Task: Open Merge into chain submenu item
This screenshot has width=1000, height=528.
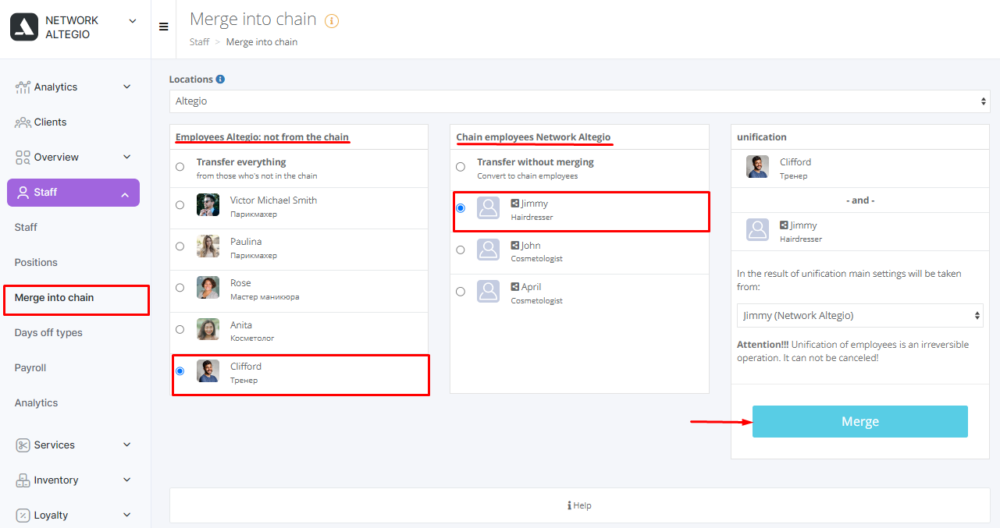Action: (54, 298)
